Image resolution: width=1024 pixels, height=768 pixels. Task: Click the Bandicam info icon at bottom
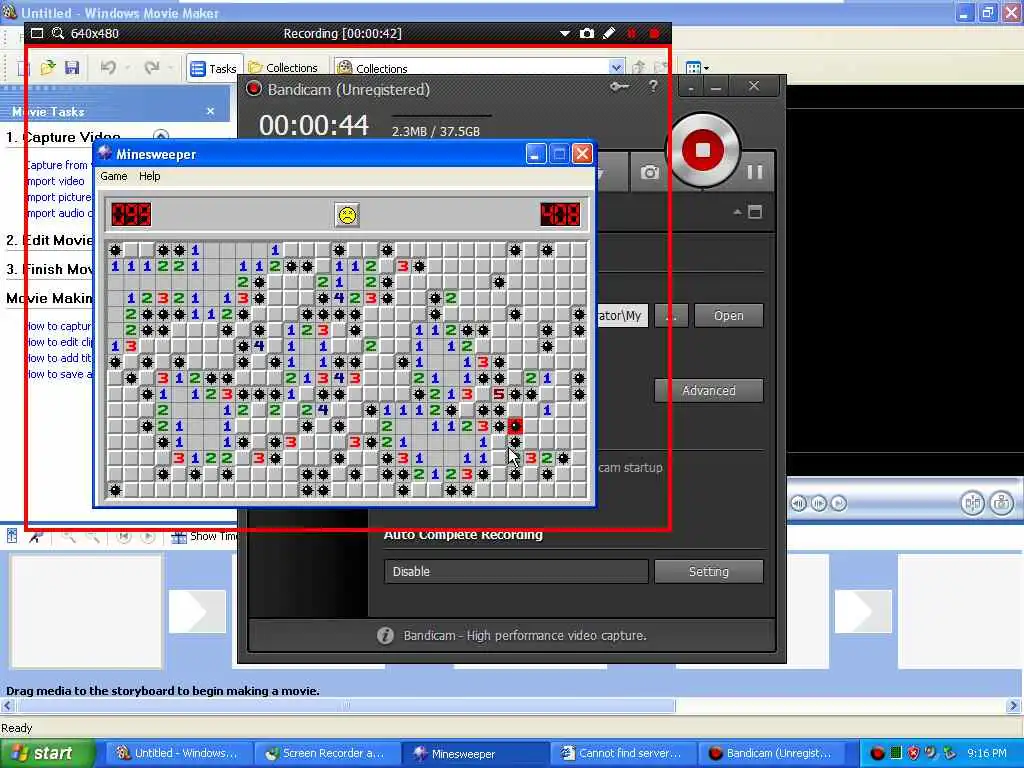tap(385, 635)
